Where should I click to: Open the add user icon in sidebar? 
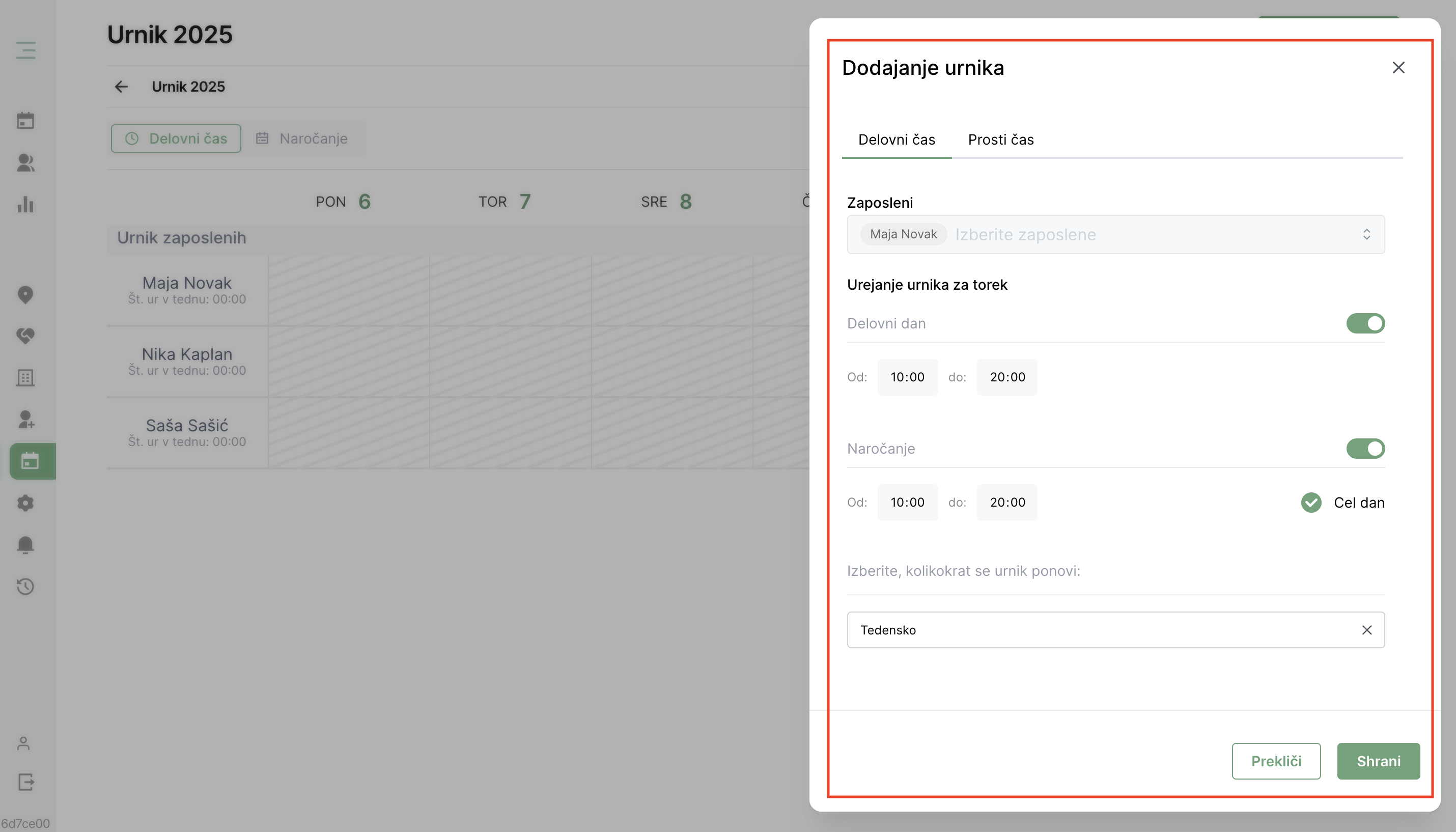25,420
